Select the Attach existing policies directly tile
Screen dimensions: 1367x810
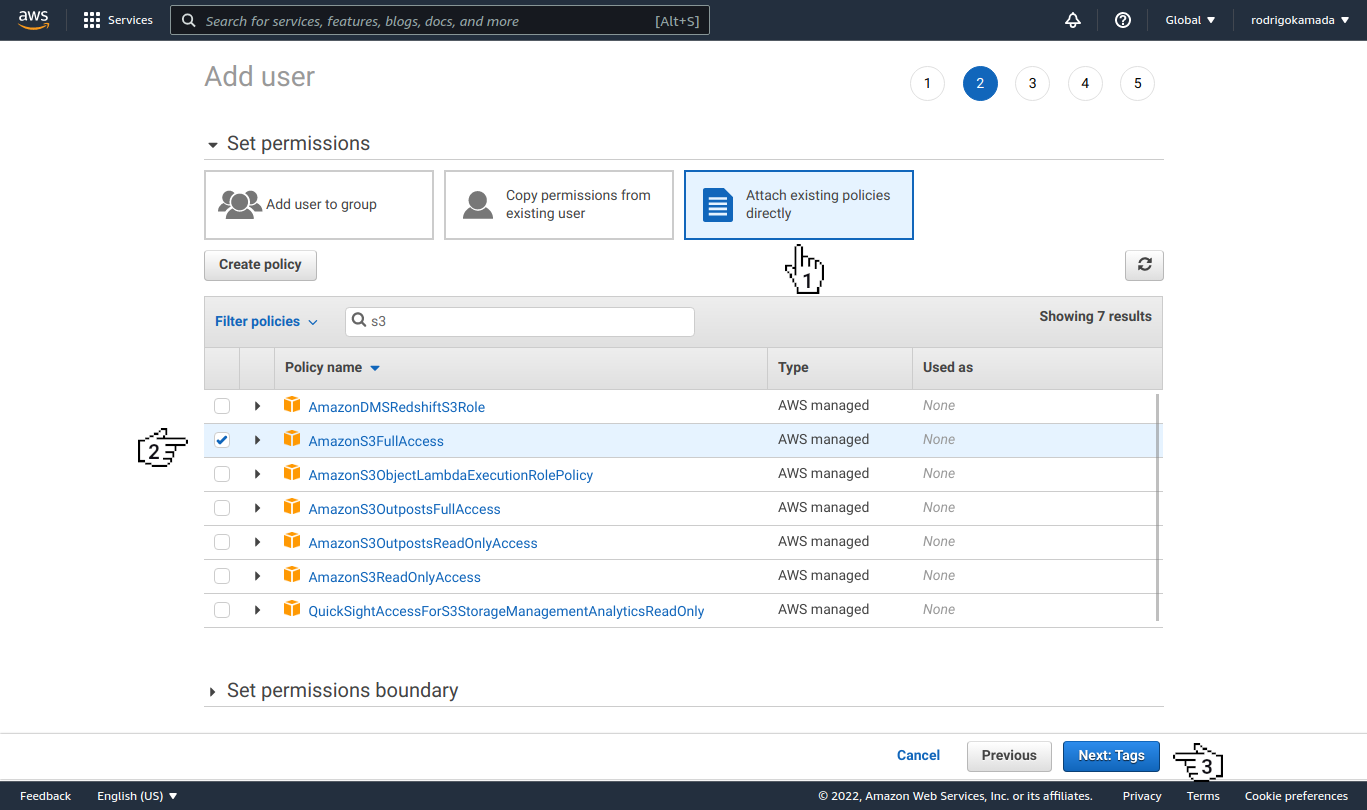(x=798, y=204)
